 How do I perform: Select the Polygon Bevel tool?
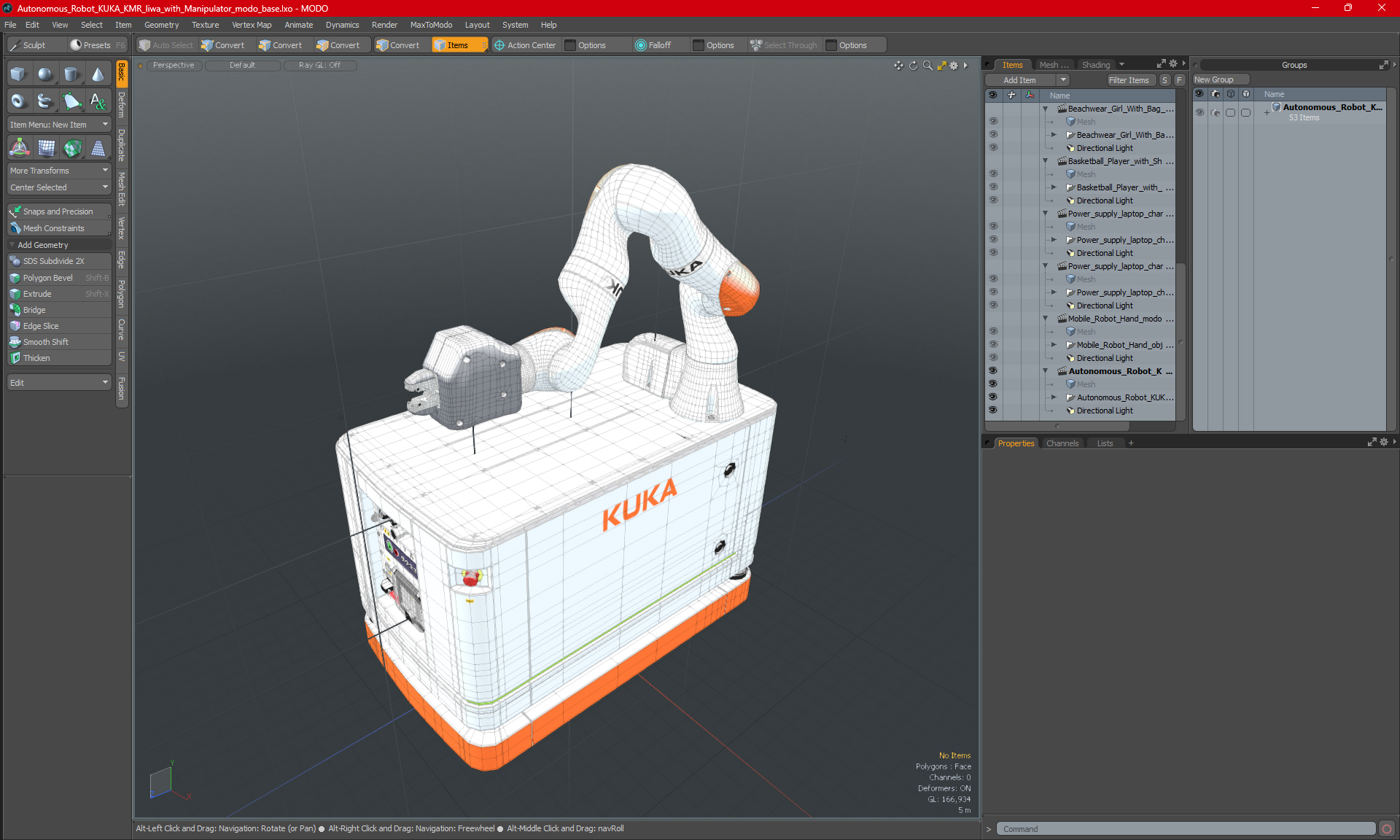tap(47, 277)
